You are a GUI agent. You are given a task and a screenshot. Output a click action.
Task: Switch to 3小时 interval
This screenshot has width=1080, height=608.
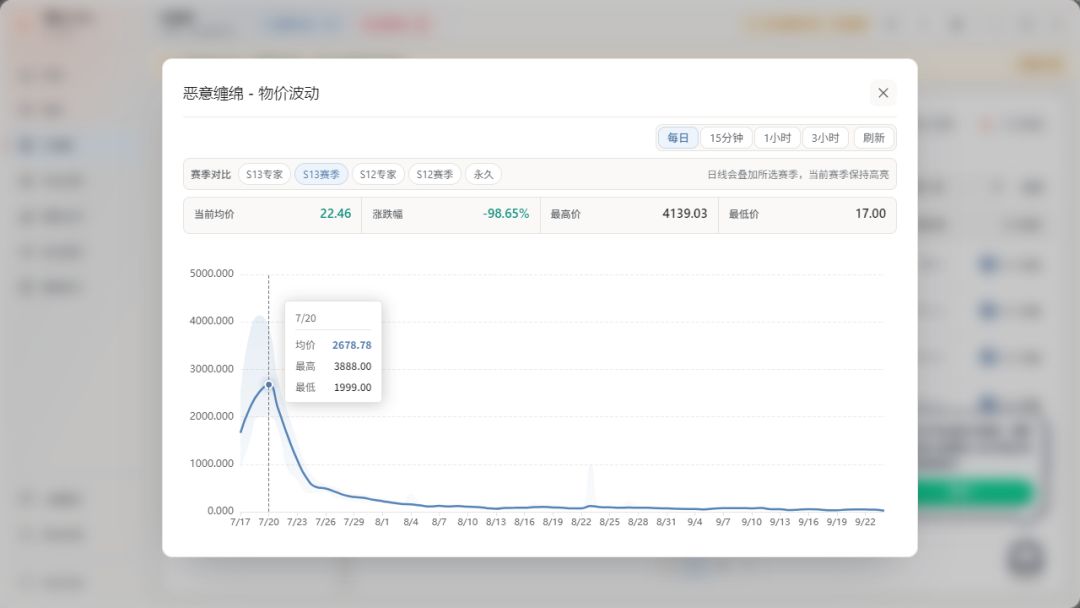point(825,138)
